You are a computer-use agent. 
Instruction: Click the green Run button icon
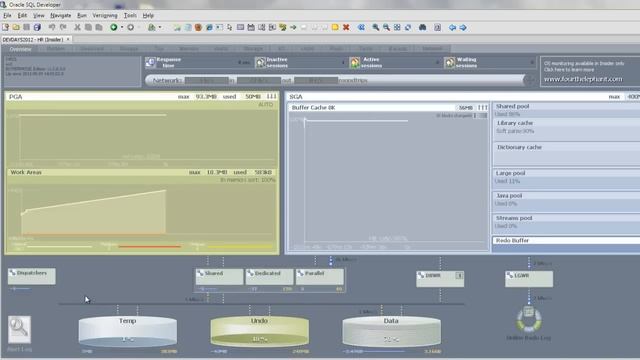(113, 27)
